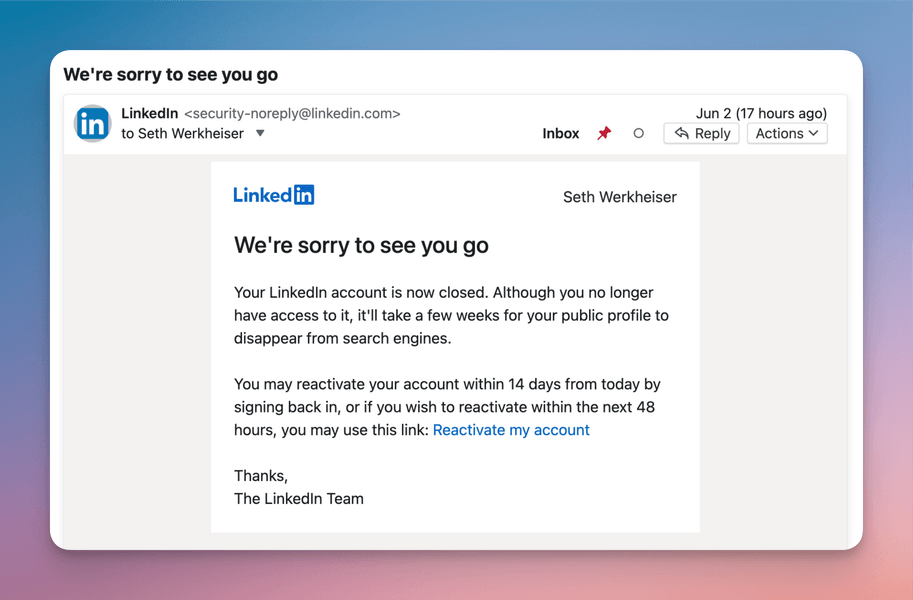Viewport: 913px width, 600px height.
Task: Click the chevron inside Actions button
Action: (814, 133)
